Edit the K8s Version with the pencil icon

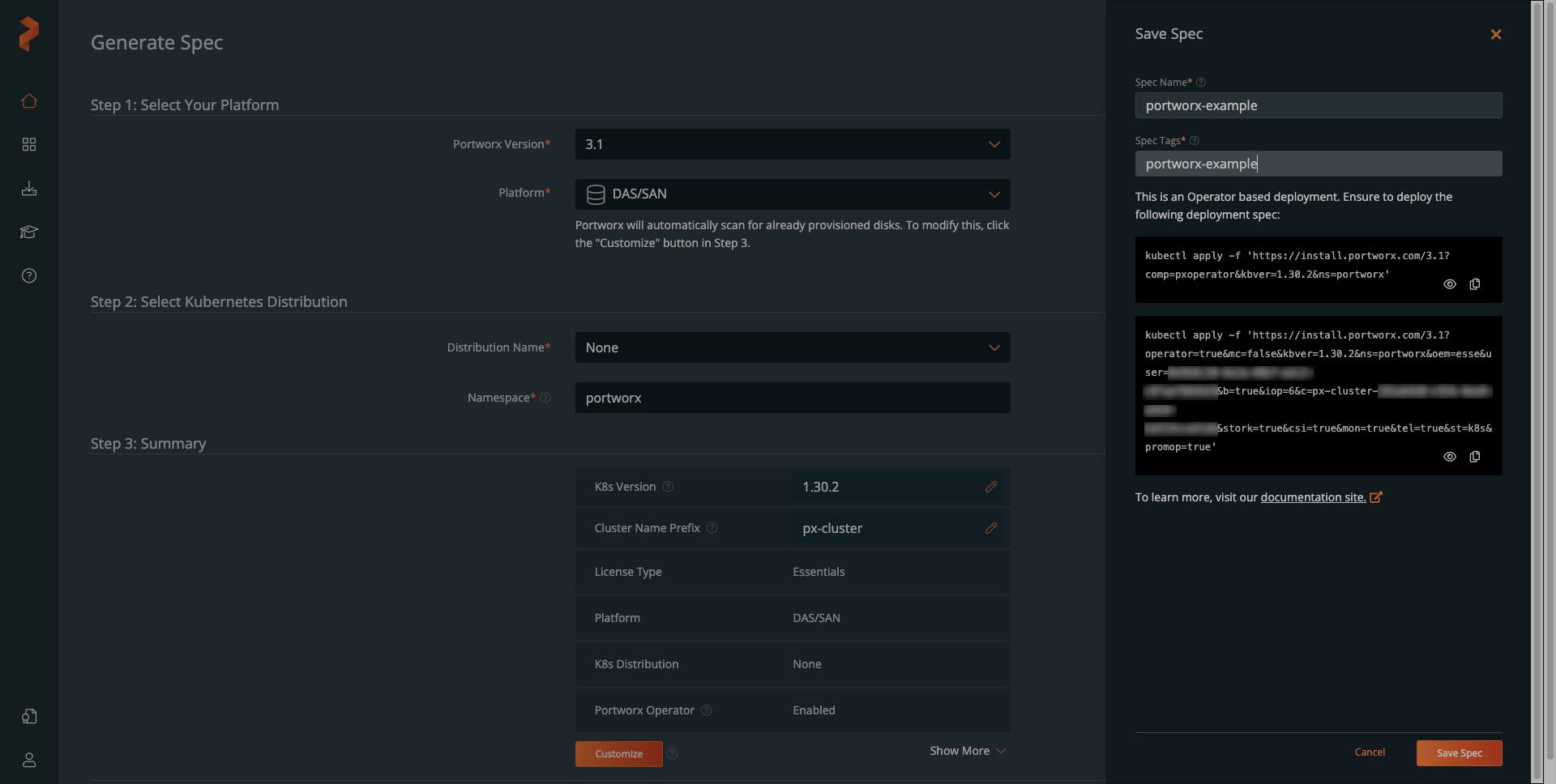pos(991,487)
